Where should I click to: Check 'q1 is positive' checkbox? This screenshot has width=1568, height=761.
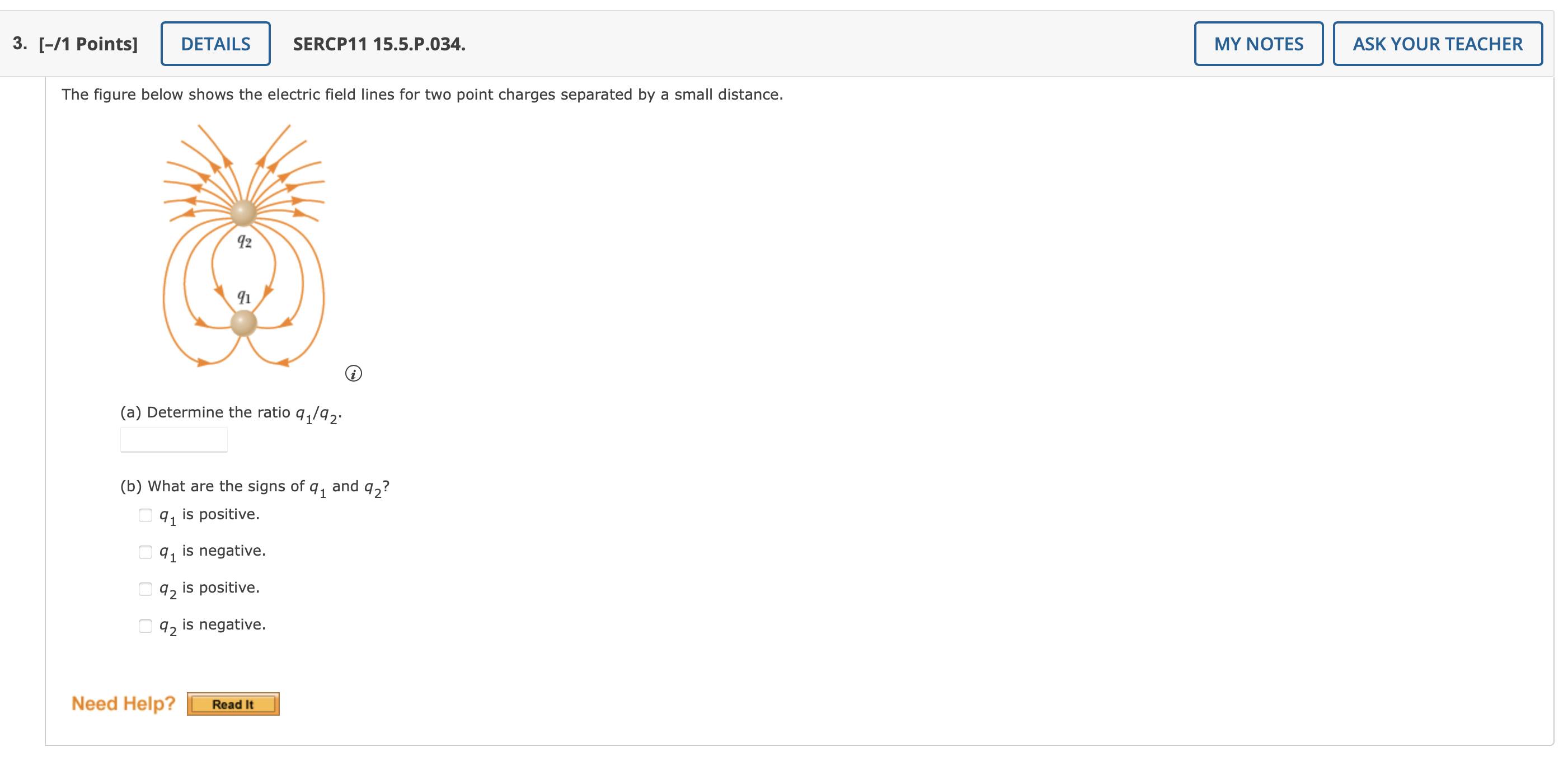click(145, 515)
